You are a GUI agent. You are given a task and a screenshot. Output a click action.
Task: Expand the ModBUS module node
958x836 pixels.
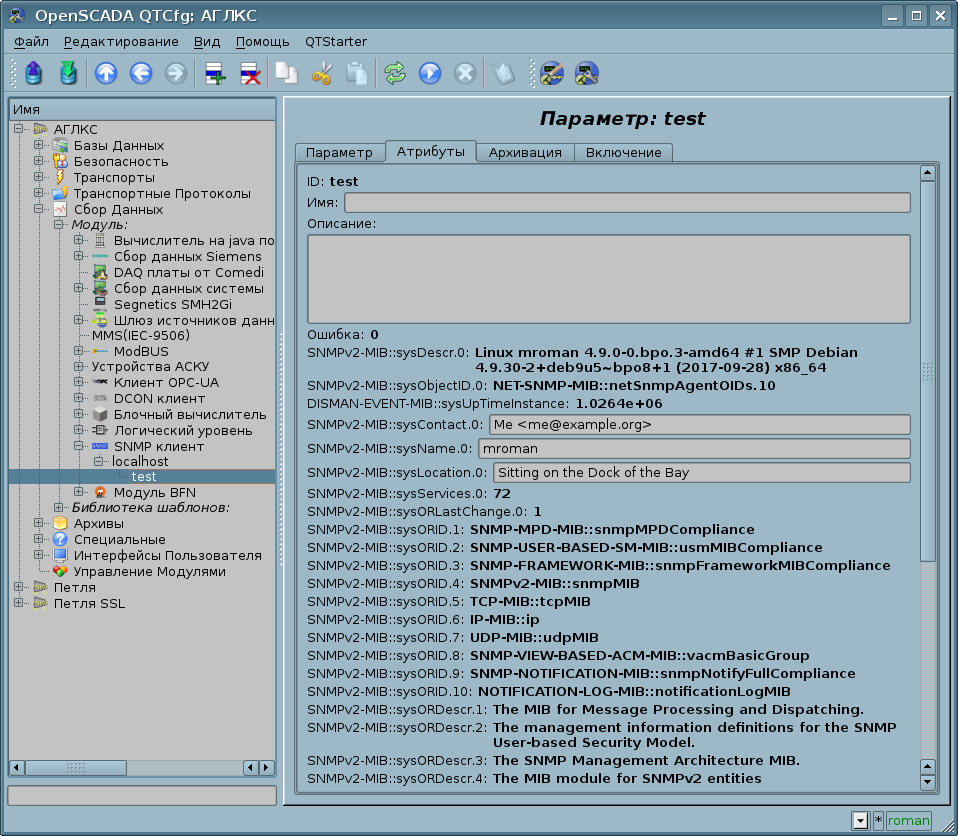(79, 351)
